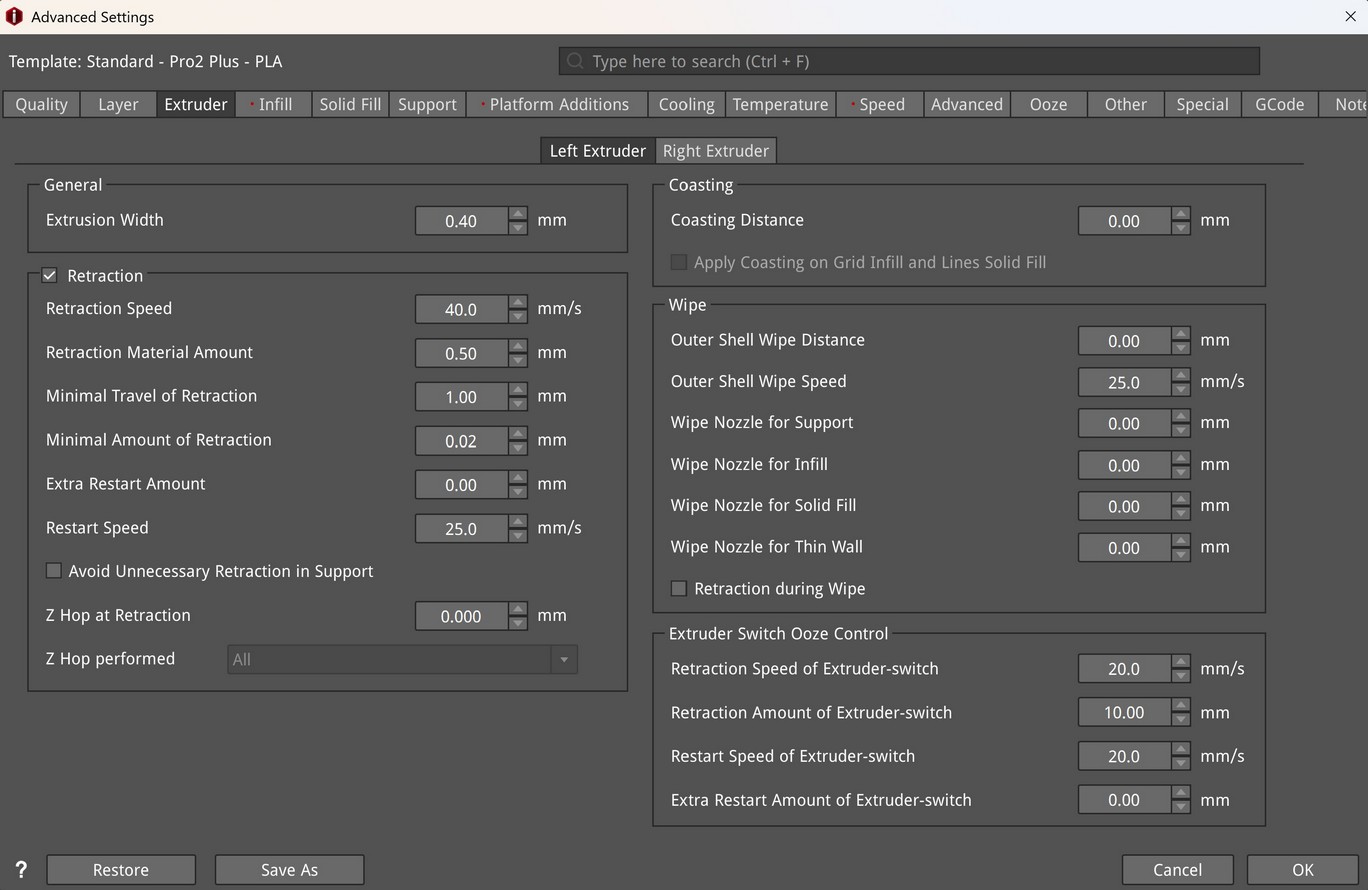Open the Z Hop performed dropdown

[564, 660]
